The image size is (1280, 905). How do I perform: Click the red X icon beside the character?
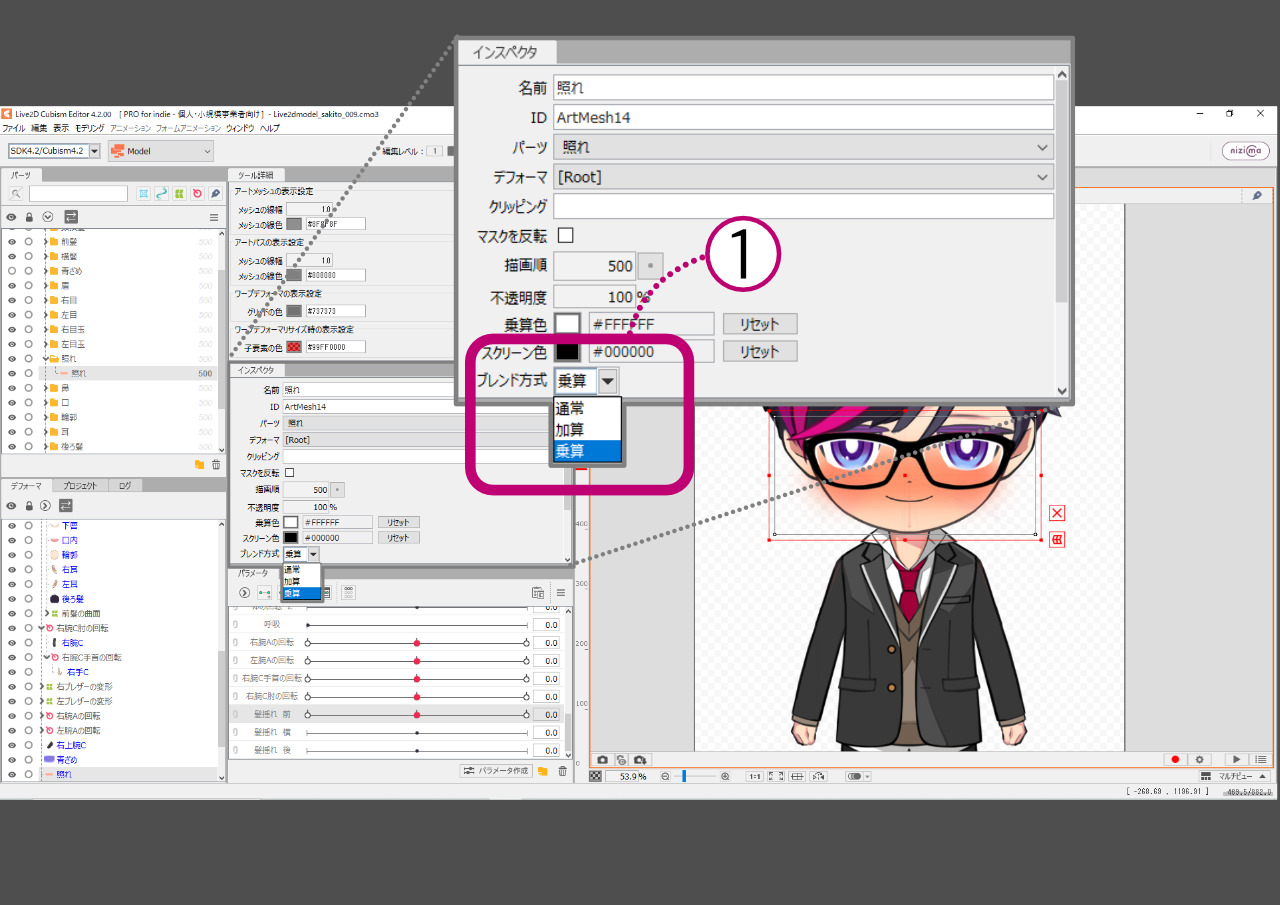[x=1057, y=513]
